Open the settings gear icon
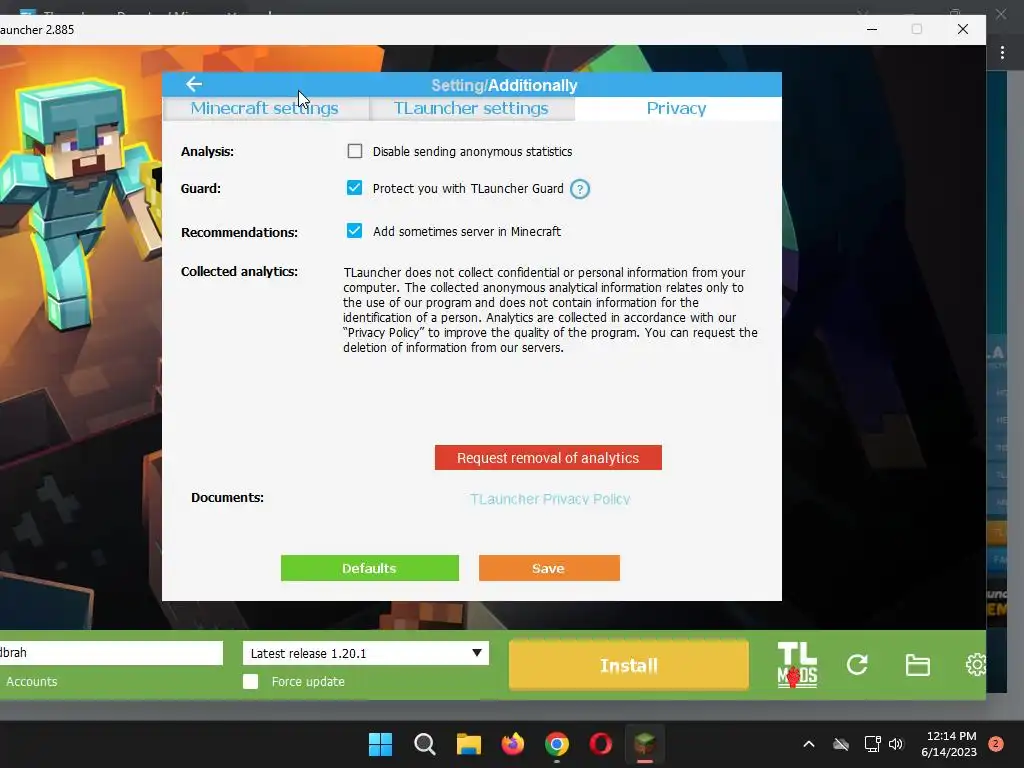This screenshot has height=768, width=1024. [x=976, y=665]
